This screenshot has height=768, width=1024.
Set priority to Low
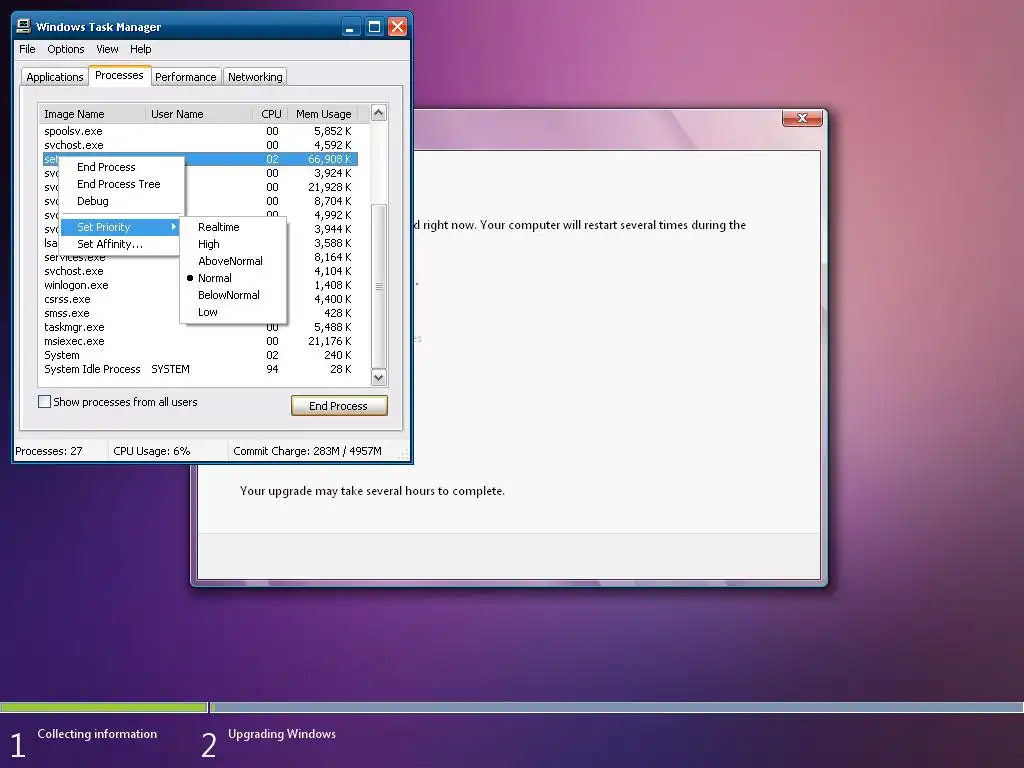232,312
